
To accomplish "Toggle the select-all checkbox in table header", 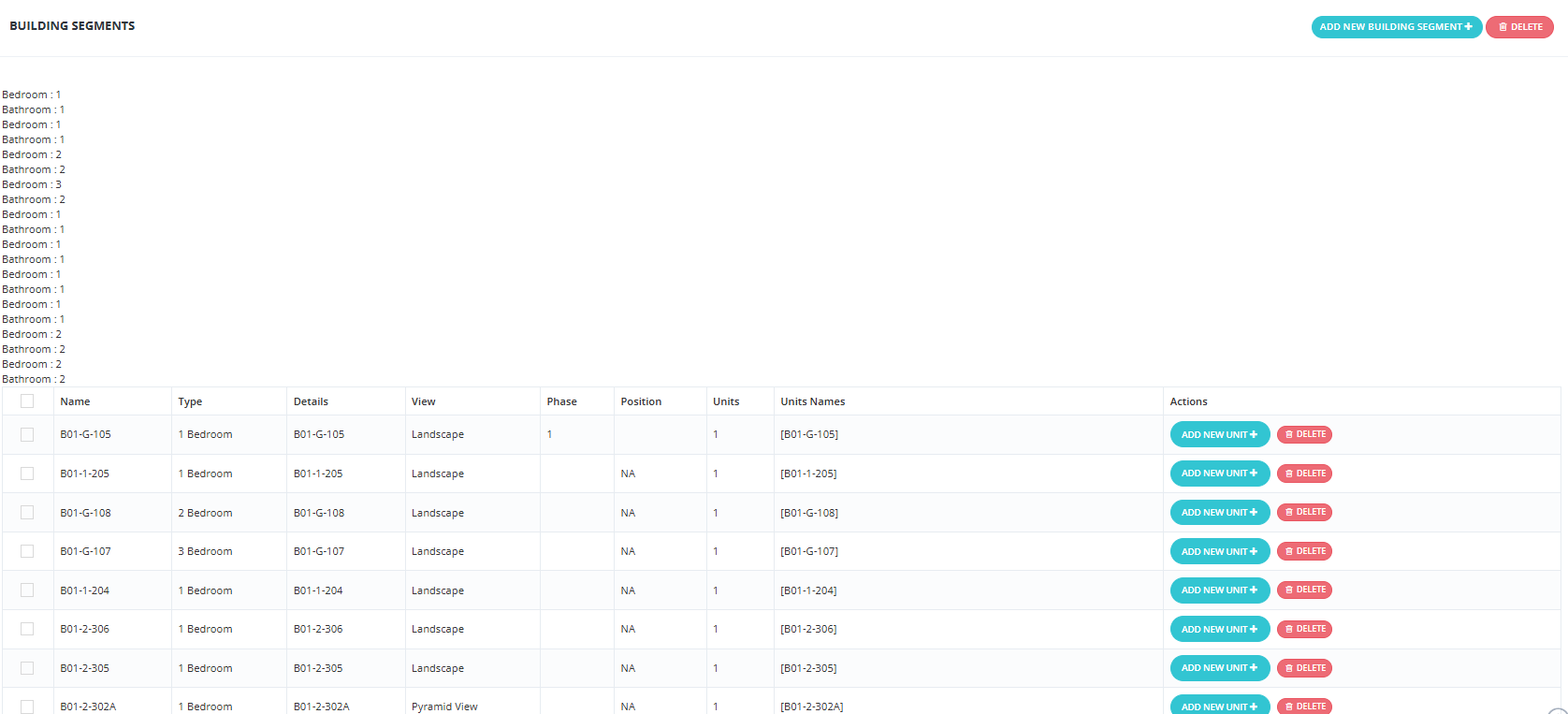I will [x=27, y=401].
